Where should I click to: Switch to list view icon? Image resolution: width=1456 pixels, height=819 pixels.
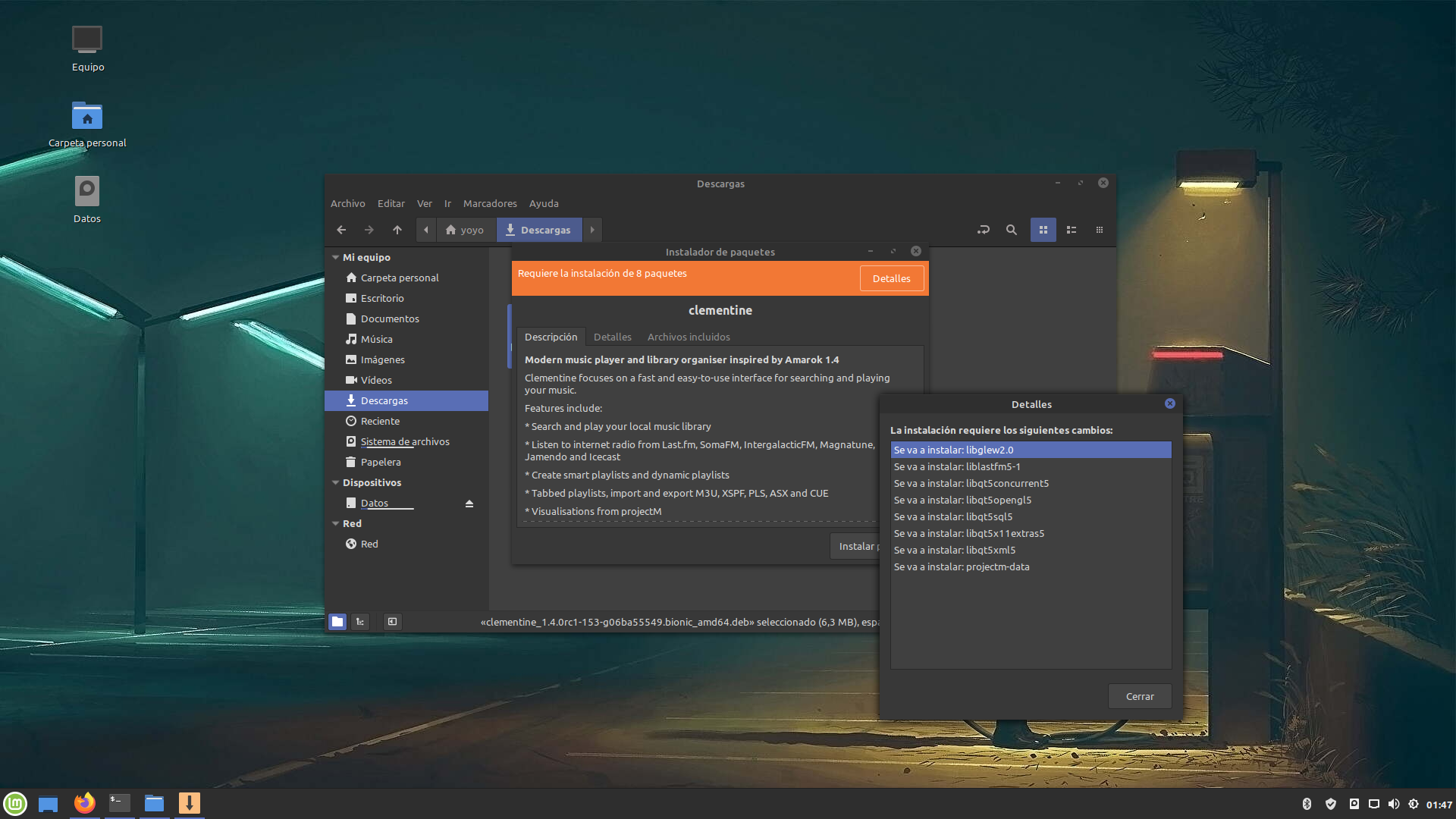pyautogui.click(x=1072, y=230)
